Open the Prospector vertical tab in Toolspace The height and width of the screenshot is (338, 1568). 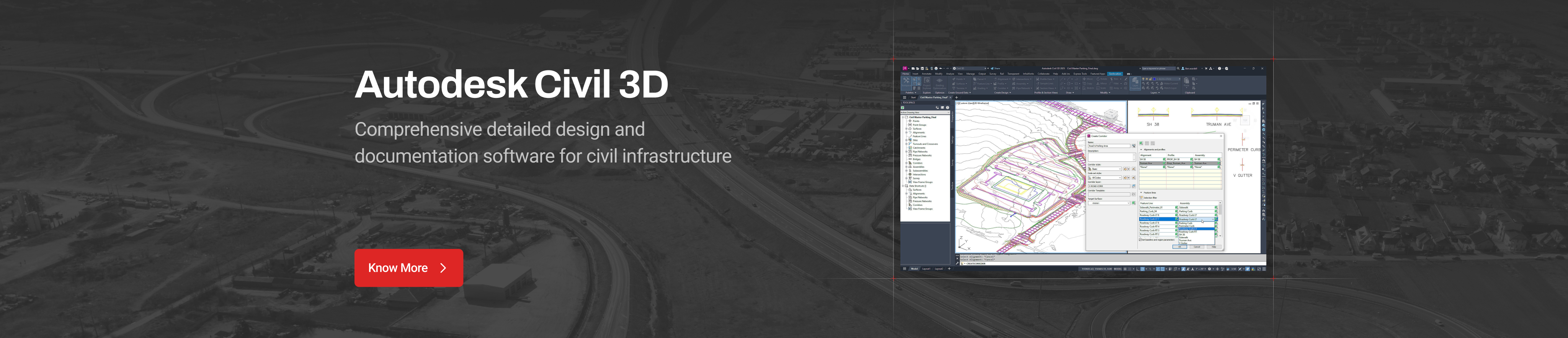(952, 117)
